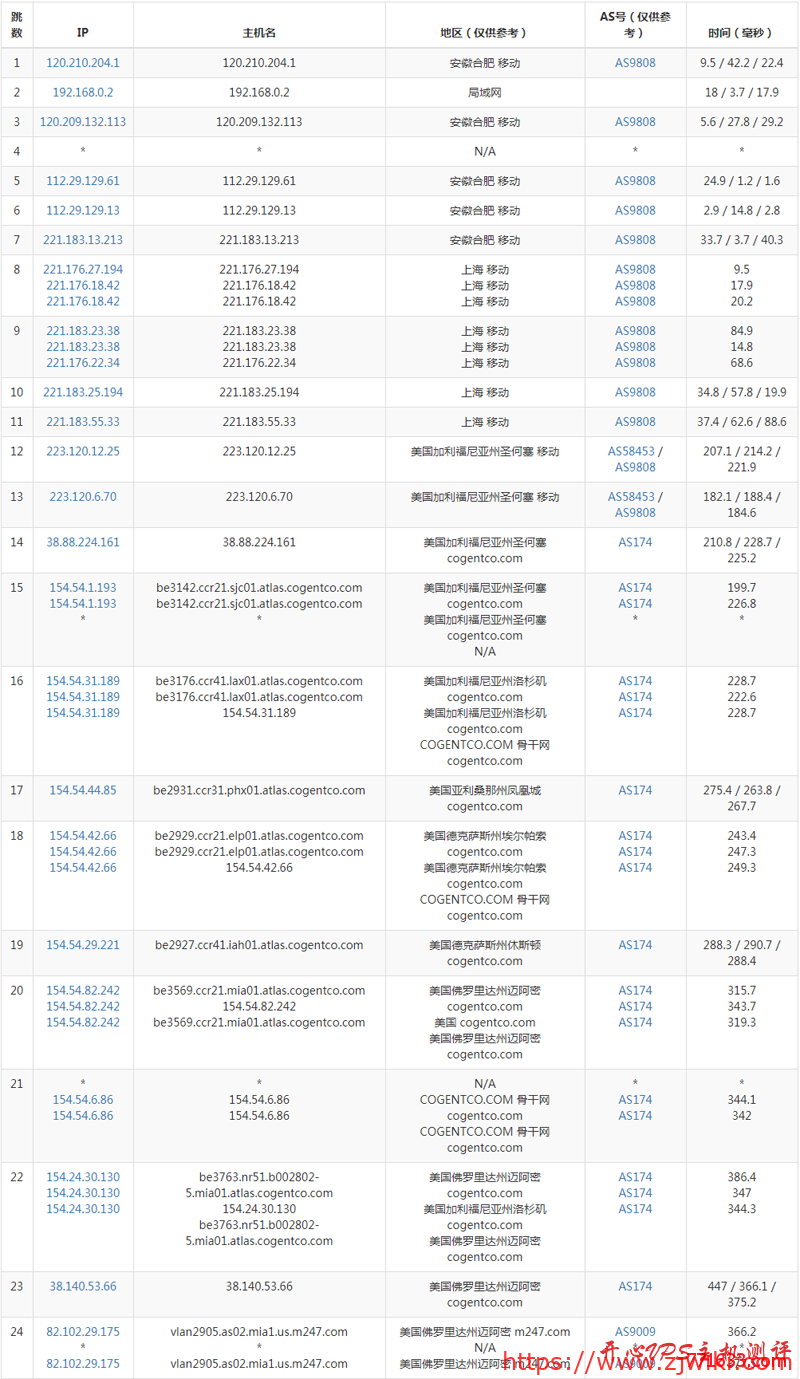Open the 221.183.55.33 IP link
Screen dimensions: 800x1379
[x=83, y=422]
